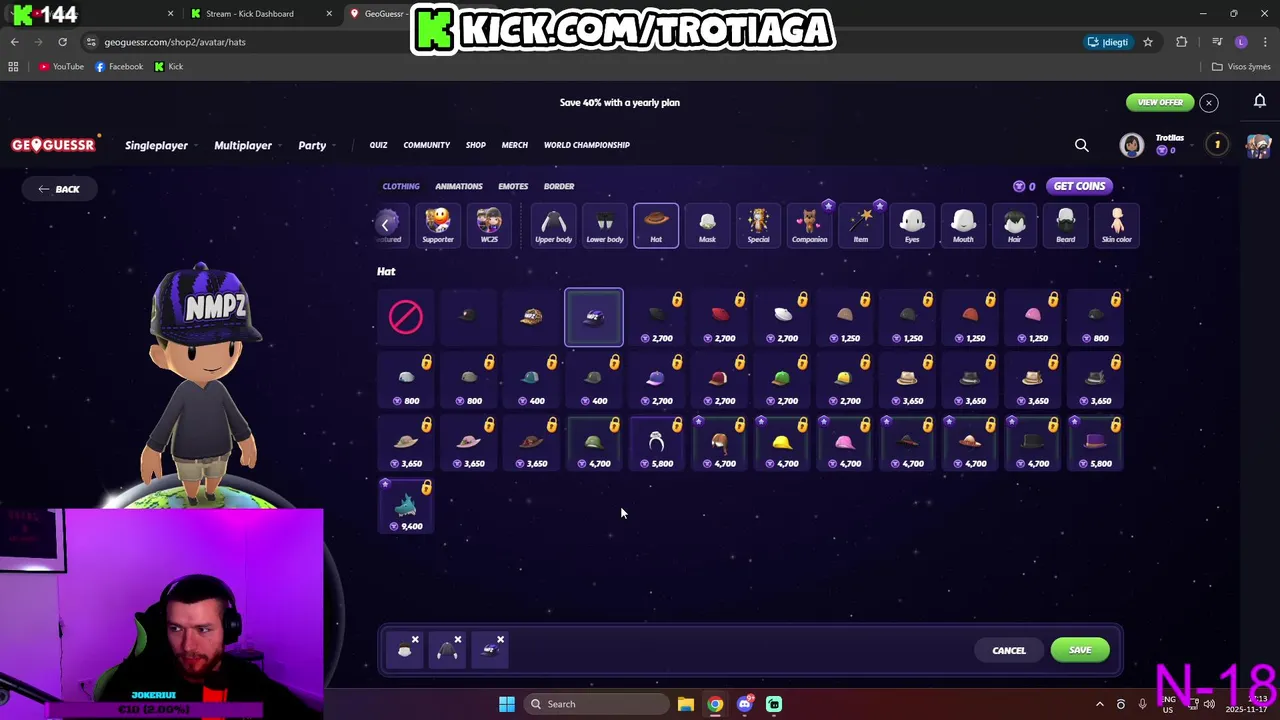
Task: Remove the cap item from the tray
Action: (x=500, y=640)
